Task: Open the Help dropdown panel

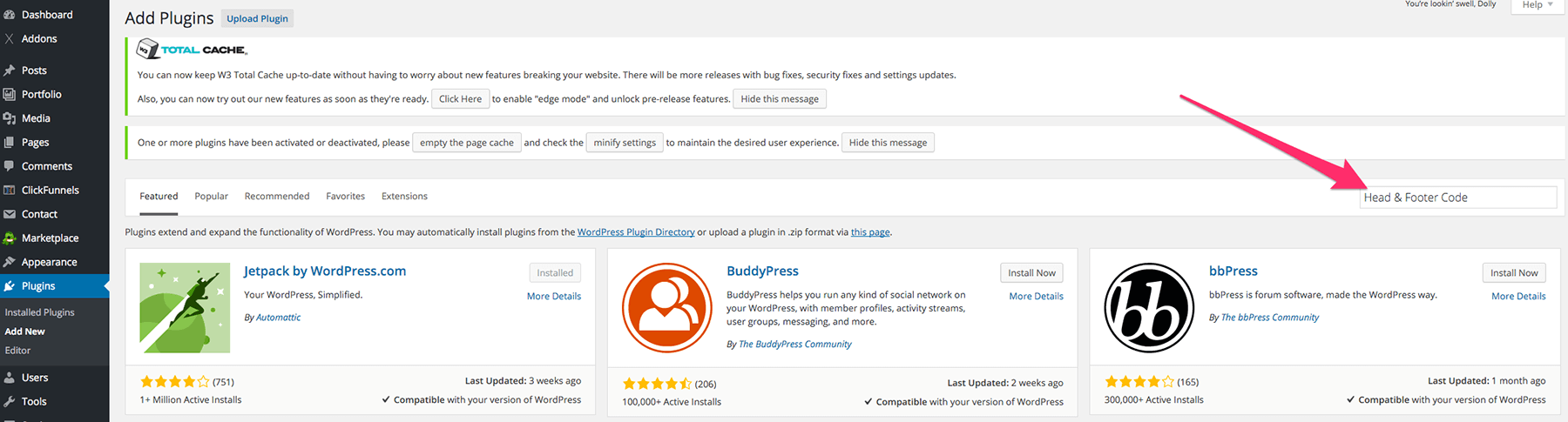Action: click(x=1538, y=5)
